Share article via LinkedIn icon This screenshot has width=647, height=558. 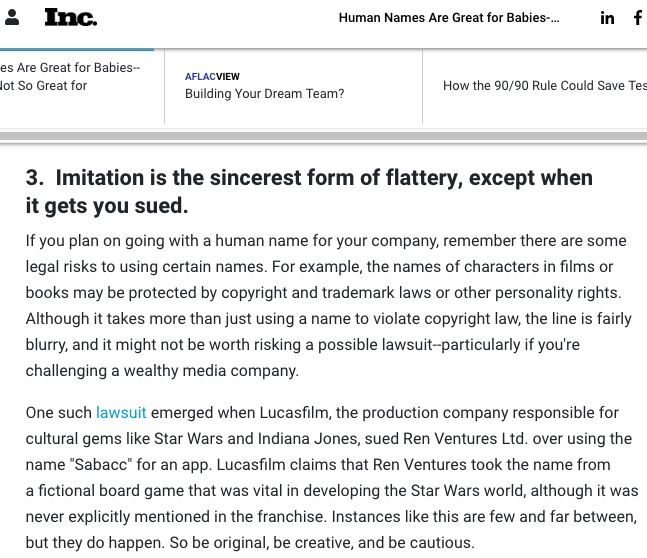coord(607,18)
